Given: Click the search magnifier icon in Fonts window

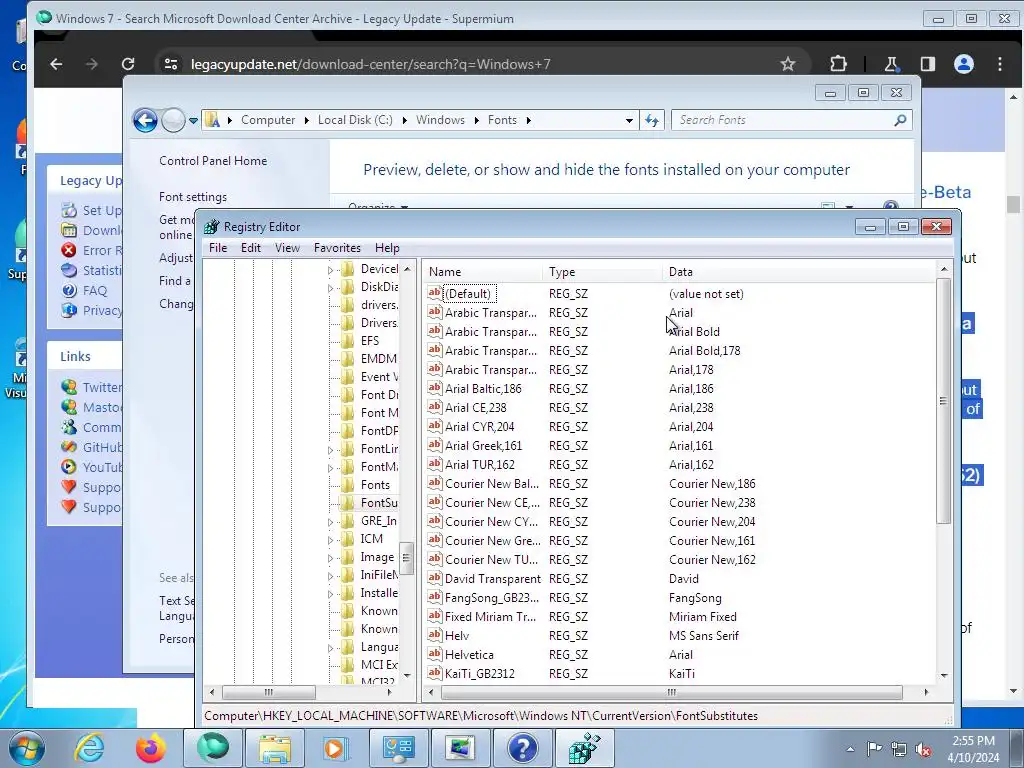Looking at the screenshot, I should click(x=900, y=120).
